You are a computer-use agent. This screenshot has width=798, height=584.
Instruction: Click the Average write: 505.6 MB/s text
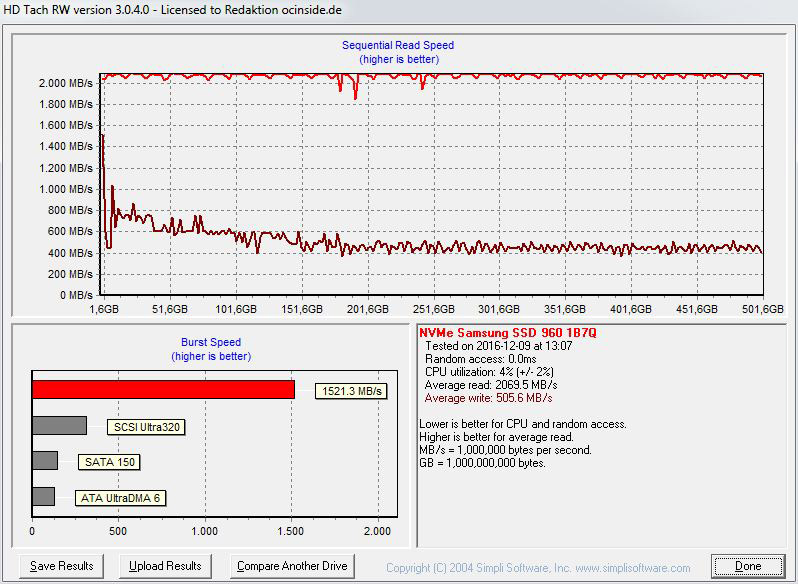[489, 398]
